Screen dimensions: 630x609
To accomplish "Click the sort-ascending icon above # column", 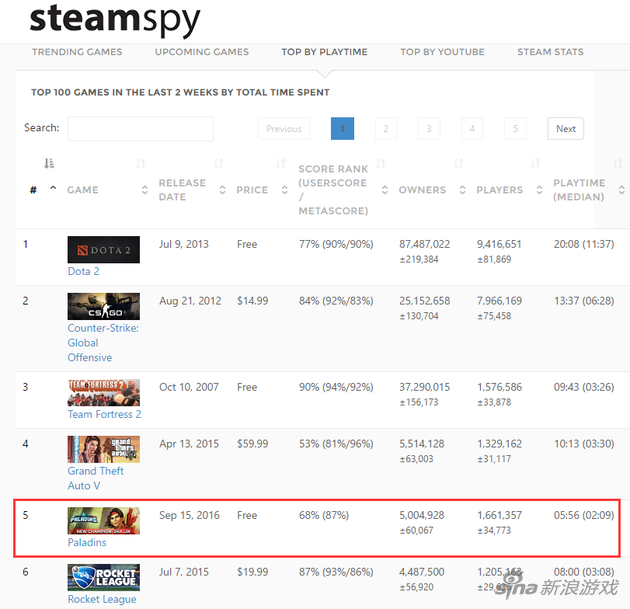I will click(49, 163).
